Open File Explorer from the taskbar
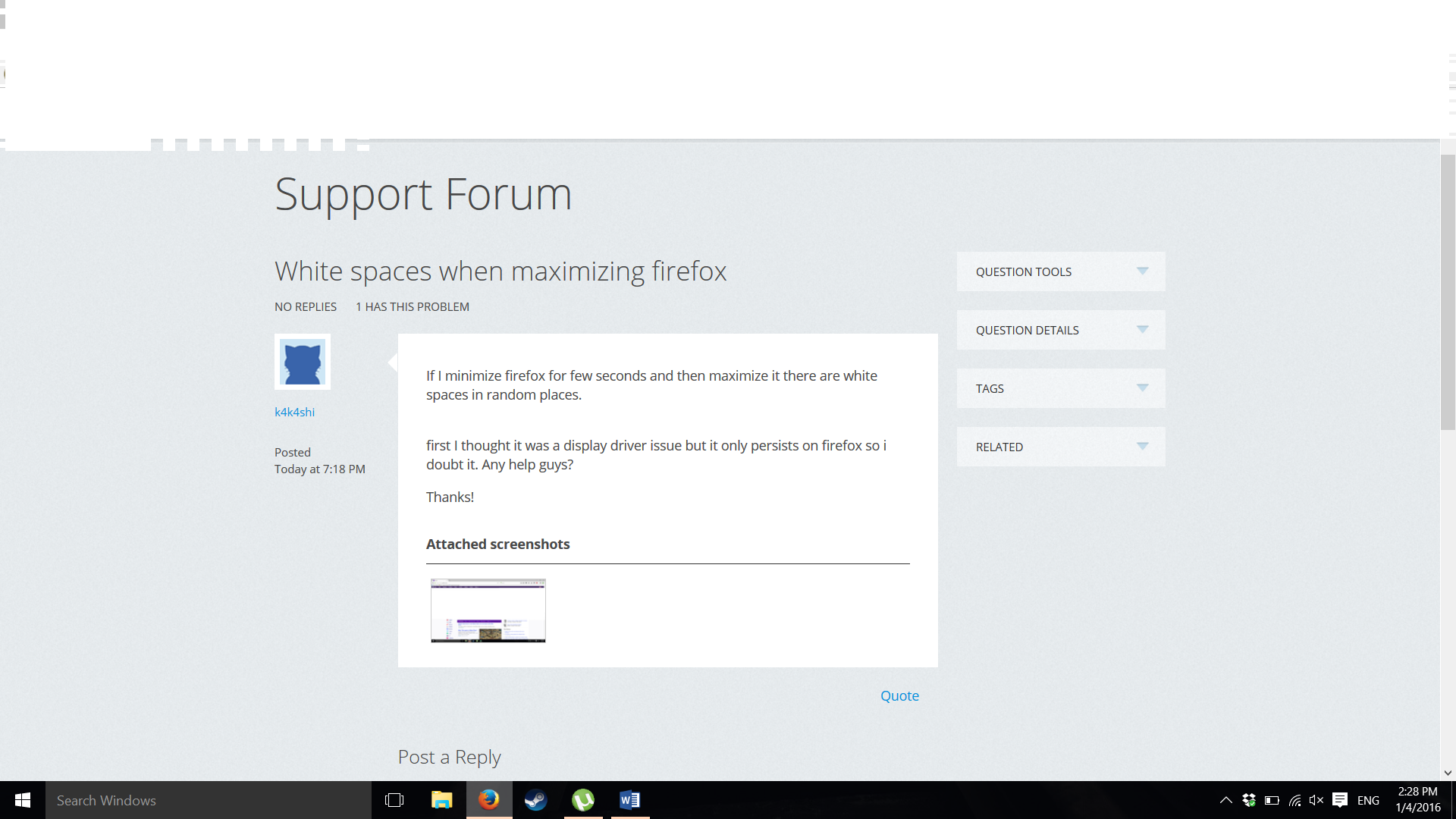Image resolution: width=1456 pixels, height=819 pixels. coord(441,800)
